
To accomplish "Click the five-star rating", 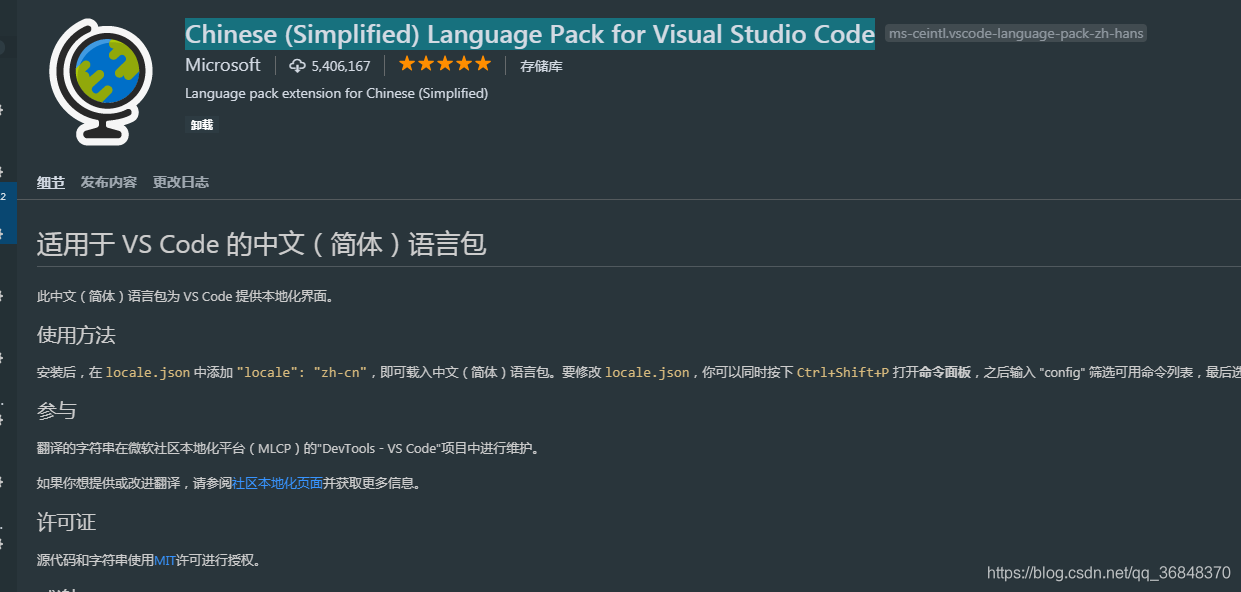I will 445,64.
